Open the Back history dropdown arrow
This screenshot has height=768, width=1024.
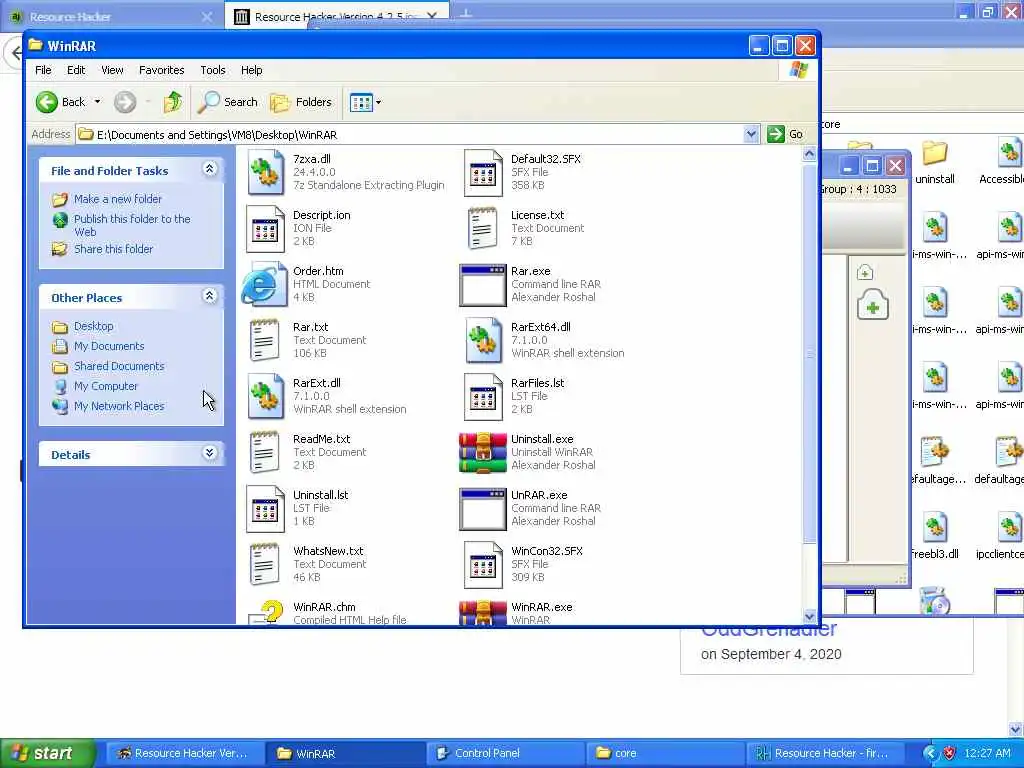(97, 102)
